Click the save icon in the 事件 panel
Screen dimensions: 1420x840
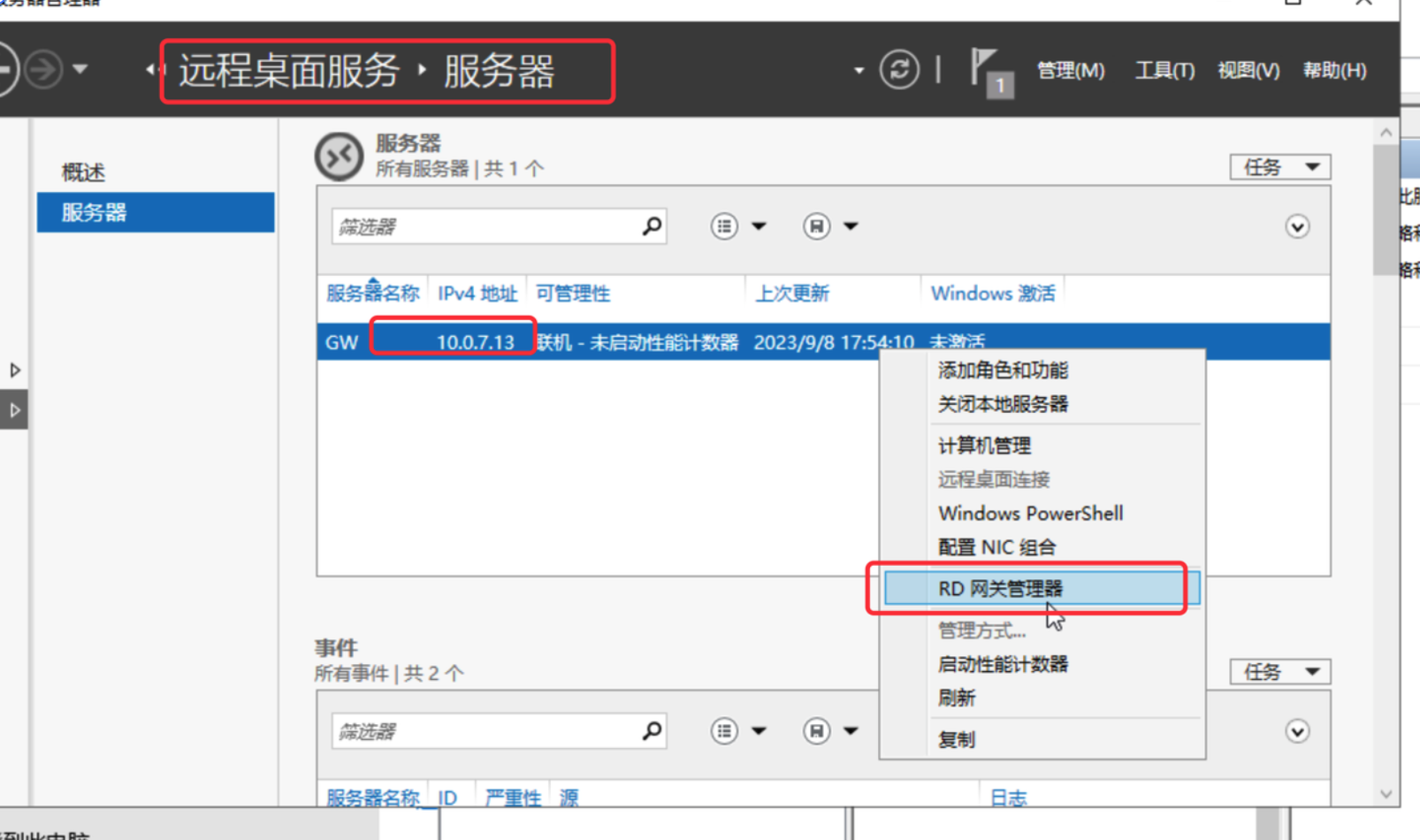click(814, 730)
